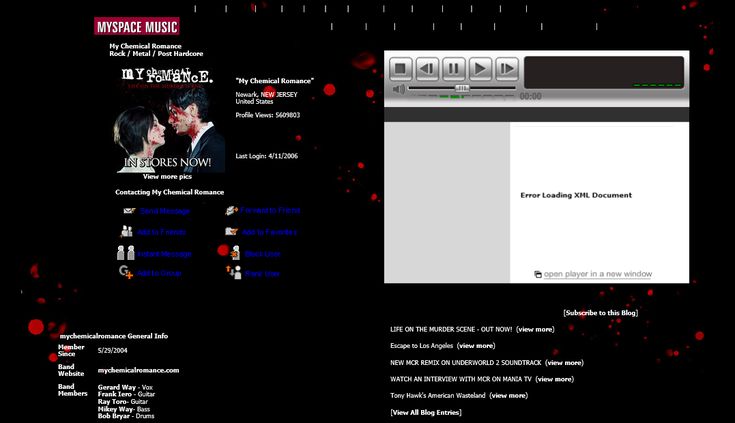Open View more pics link
The height and width of the screenshot is (423, 735).
coord(167,177)
